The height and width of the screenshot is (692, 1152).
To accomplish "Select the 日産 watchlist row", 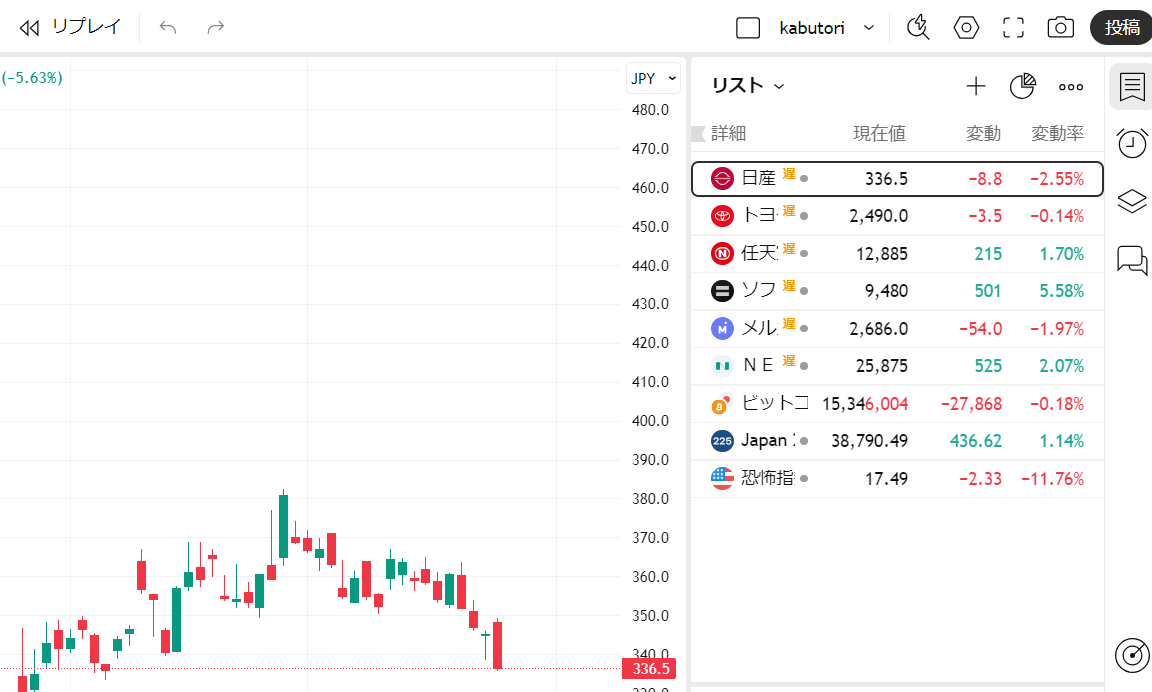I will click(x=897, y=179).
